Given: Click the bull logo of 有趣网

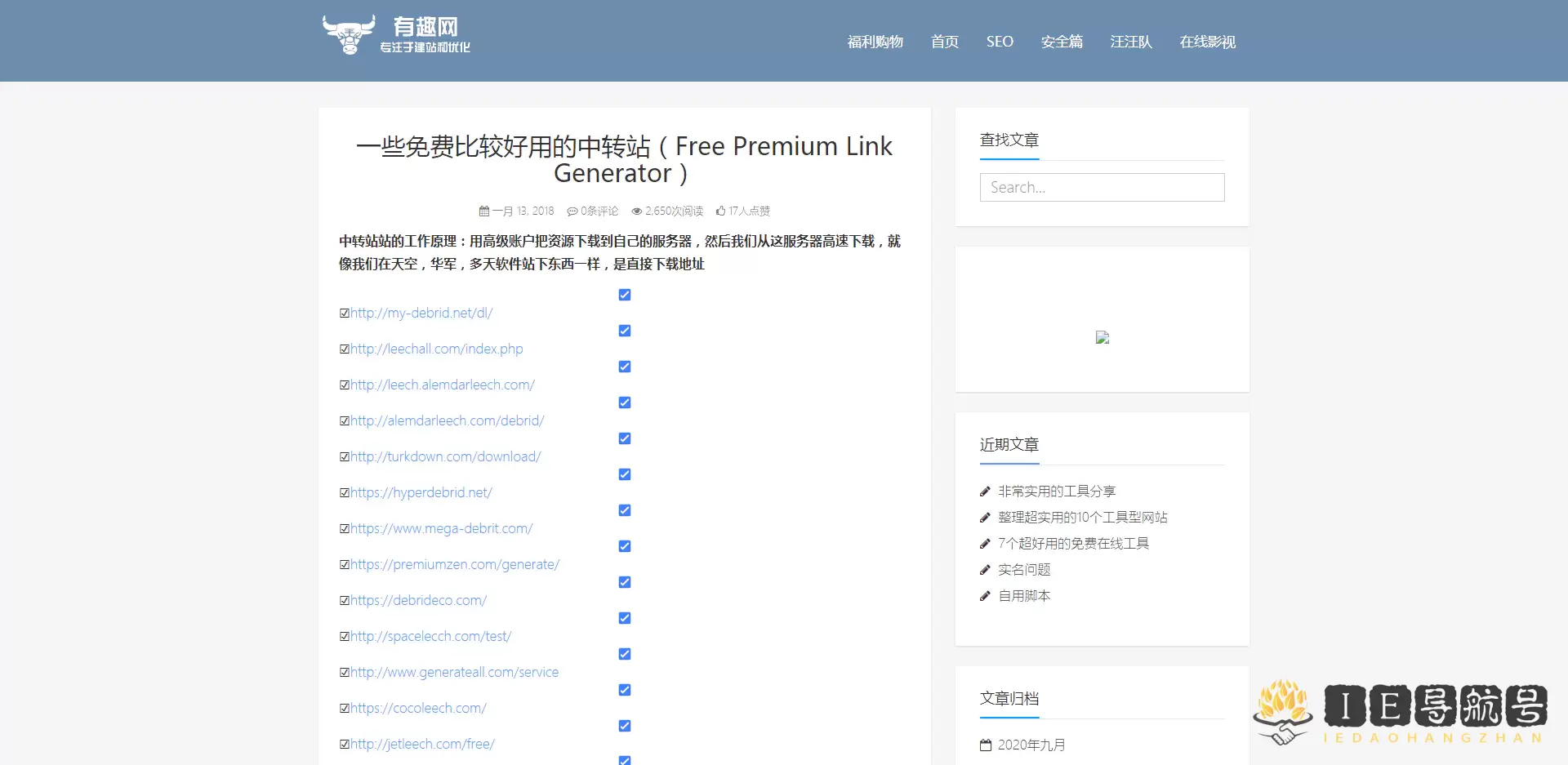Looking at the screenshot, I should click(349, 36).
